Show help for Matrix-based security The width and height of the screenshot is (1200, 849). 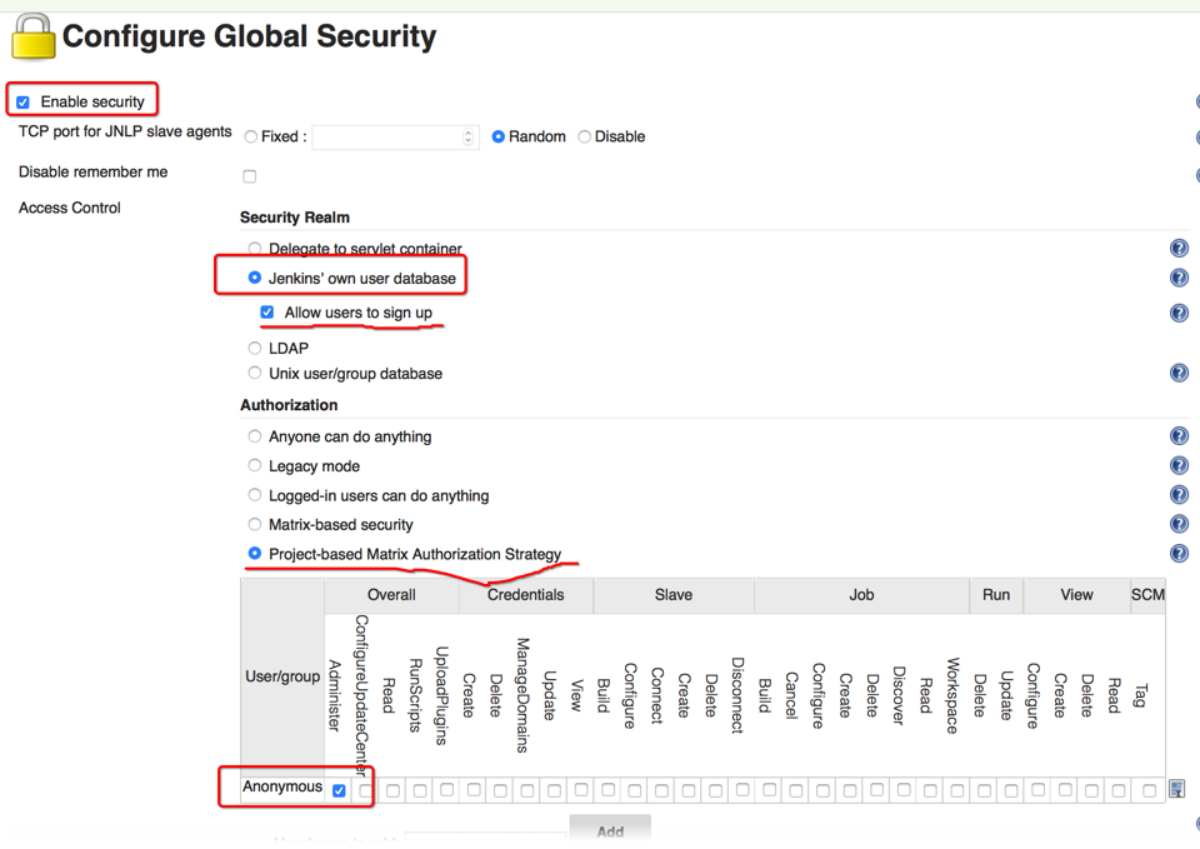point(1179,524)
